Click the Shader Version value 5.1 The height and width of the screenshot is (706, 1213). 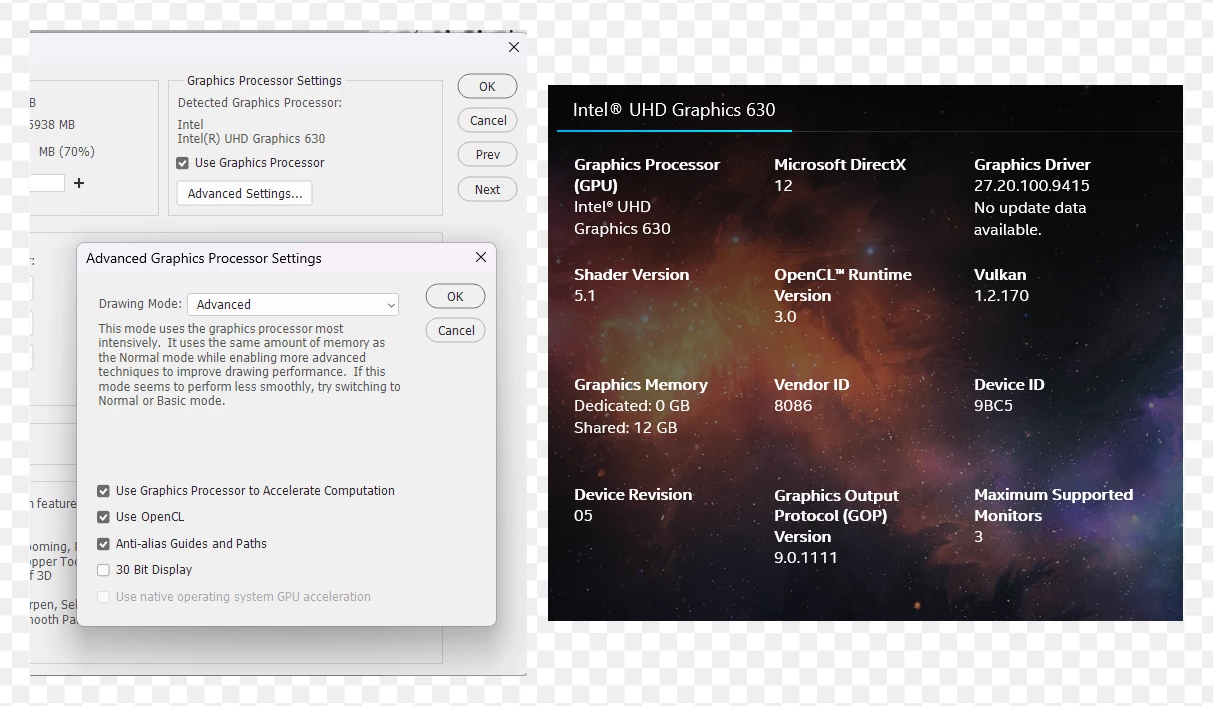585,295
